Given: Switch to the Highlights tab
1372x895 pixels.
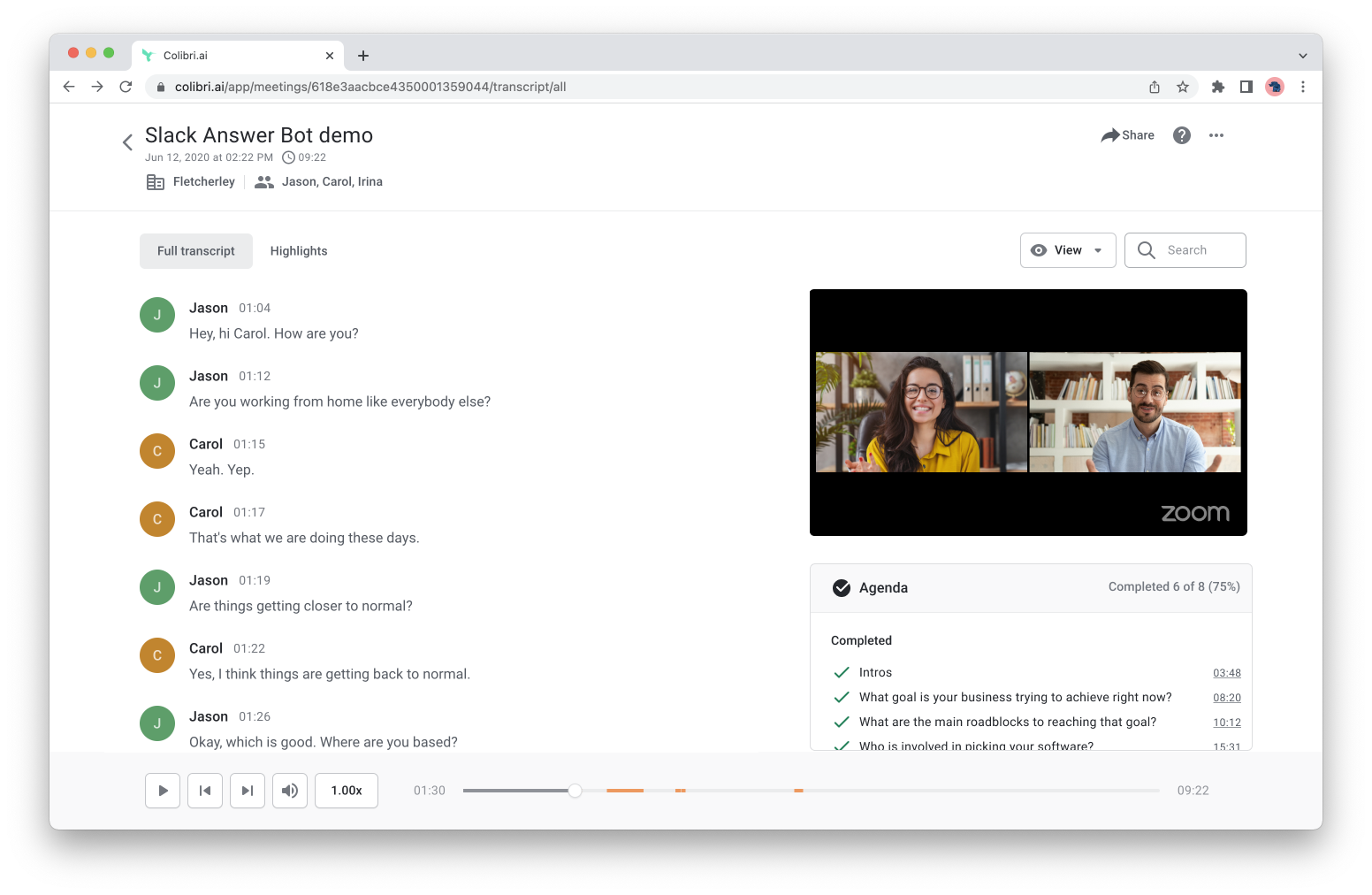Looking at the screenshot, I should coord(299,251).
